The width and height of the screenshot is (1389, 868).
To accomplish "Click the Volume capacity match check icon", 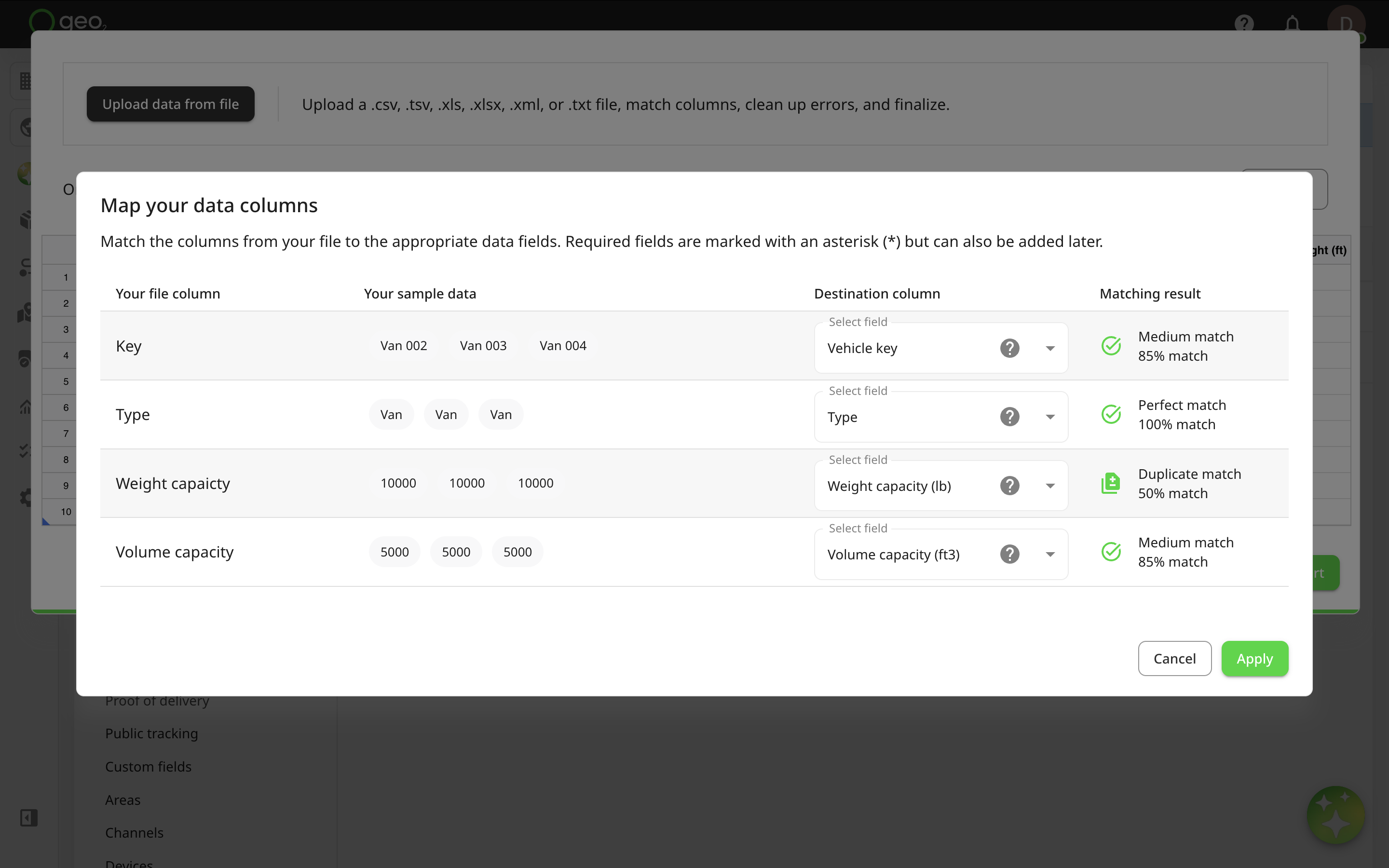I will (1111, 552).
